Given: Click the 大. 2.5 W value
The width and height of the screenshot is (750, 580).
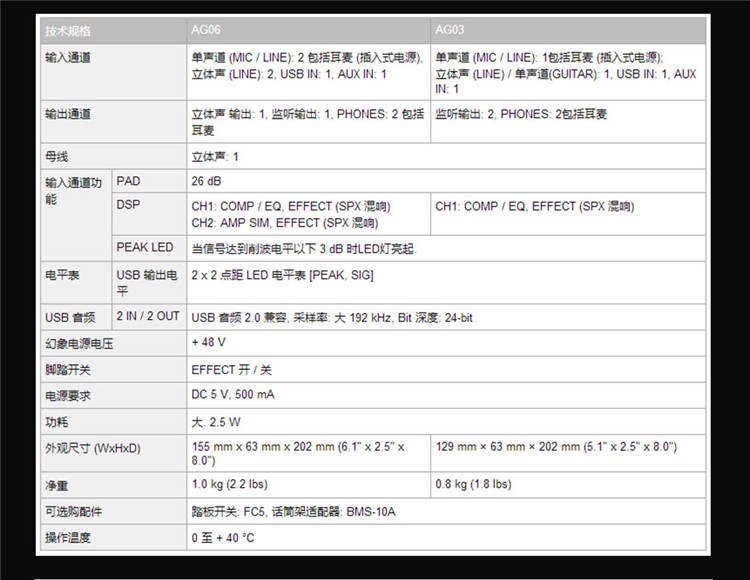Looking at the screenshot, I should point(216,422).
